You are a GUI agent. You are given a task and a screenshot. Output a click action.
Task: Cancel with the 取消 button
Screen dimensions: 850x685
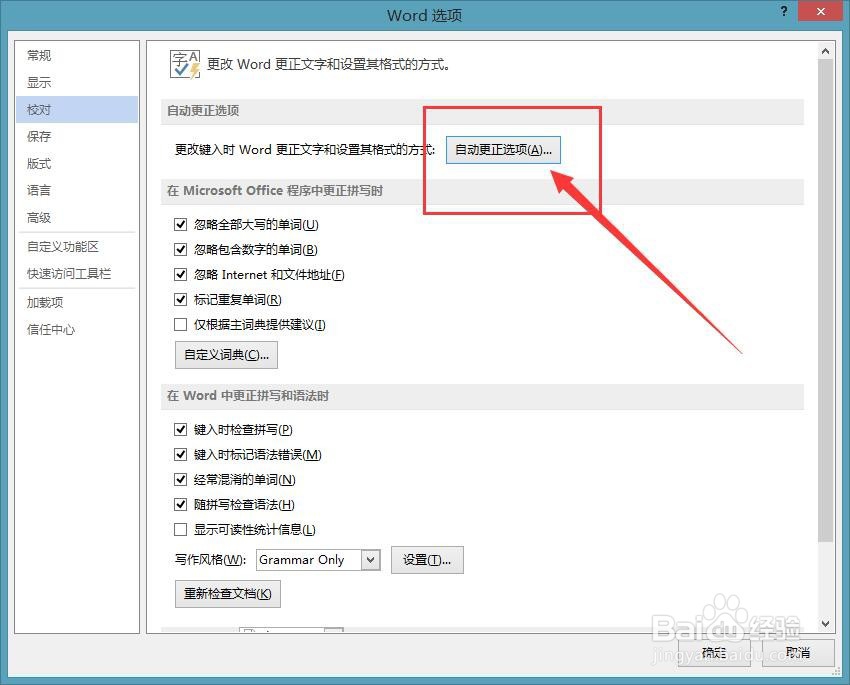coord(798,652)
